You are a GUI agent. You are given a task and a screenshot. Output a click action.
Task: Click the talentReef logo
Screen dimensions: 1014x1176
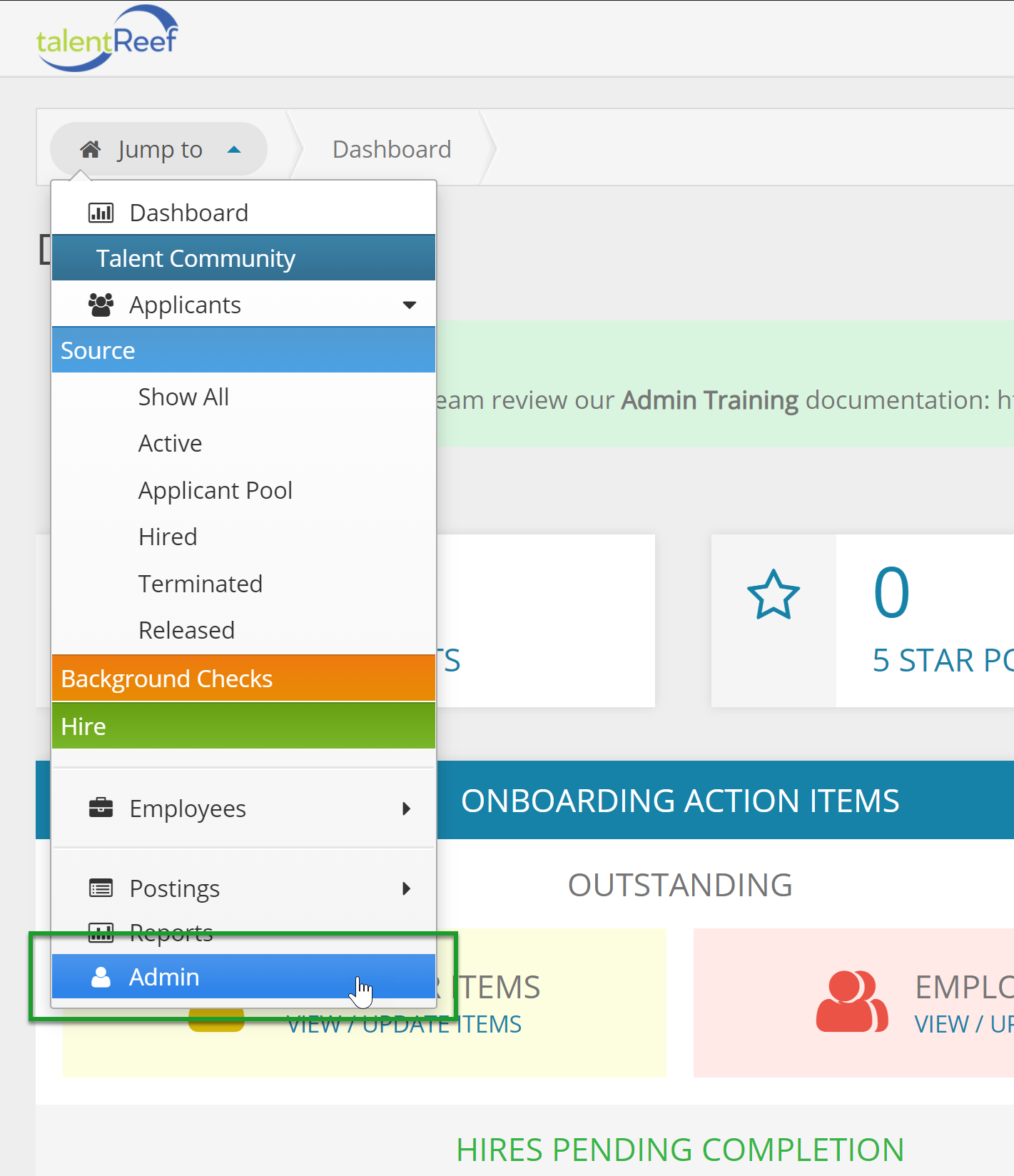point(107,39)
